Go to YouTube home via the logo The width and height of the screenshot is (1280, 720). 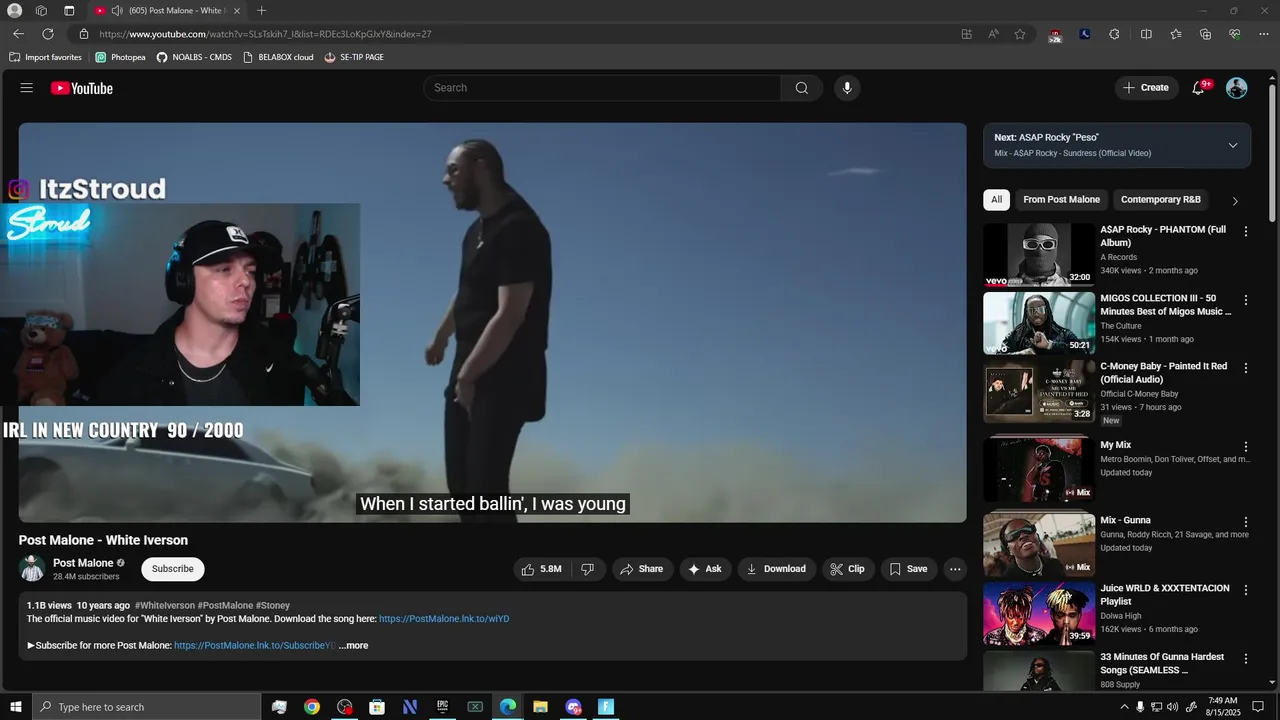82,88
